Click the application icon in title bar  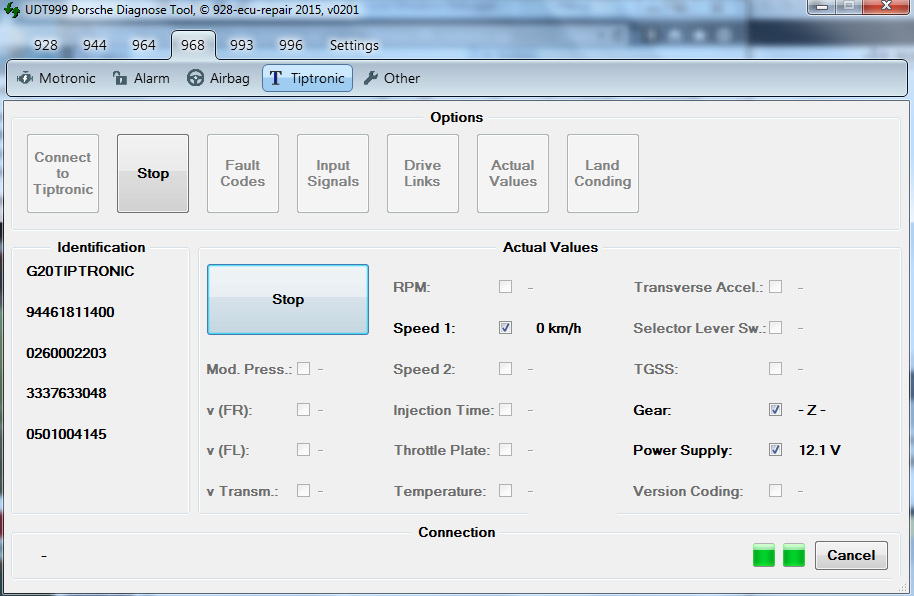click(x=13, y=10)
